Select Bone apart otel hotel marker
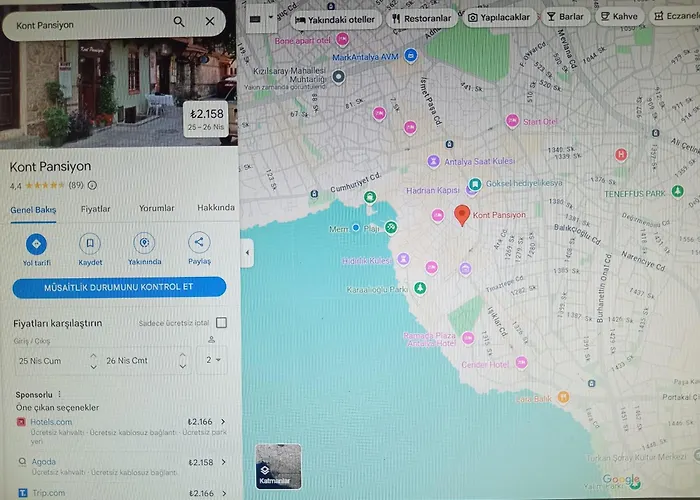 [342, 40]
